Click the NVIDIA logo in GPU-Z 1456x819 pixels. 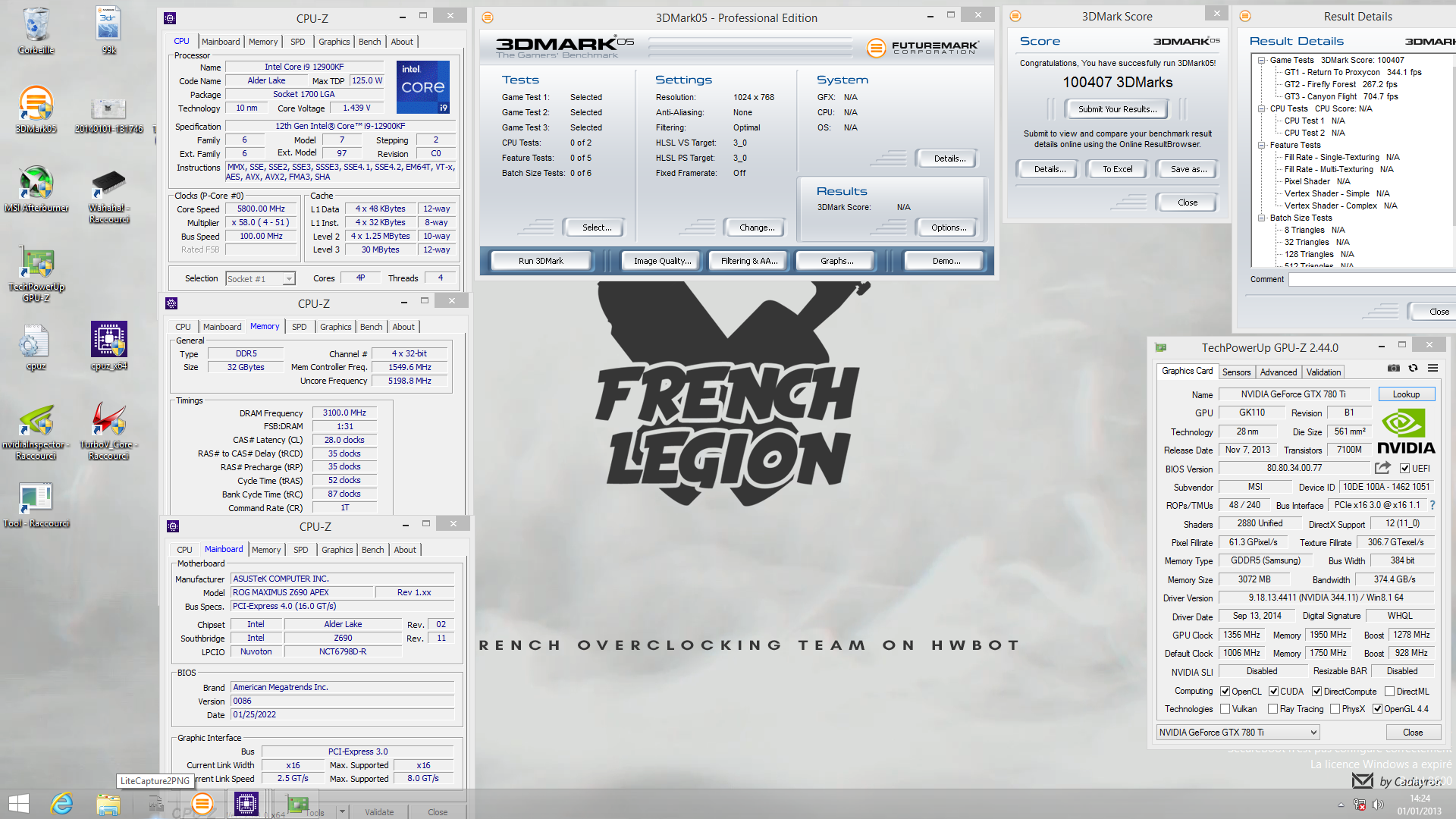click(1405, 432)
